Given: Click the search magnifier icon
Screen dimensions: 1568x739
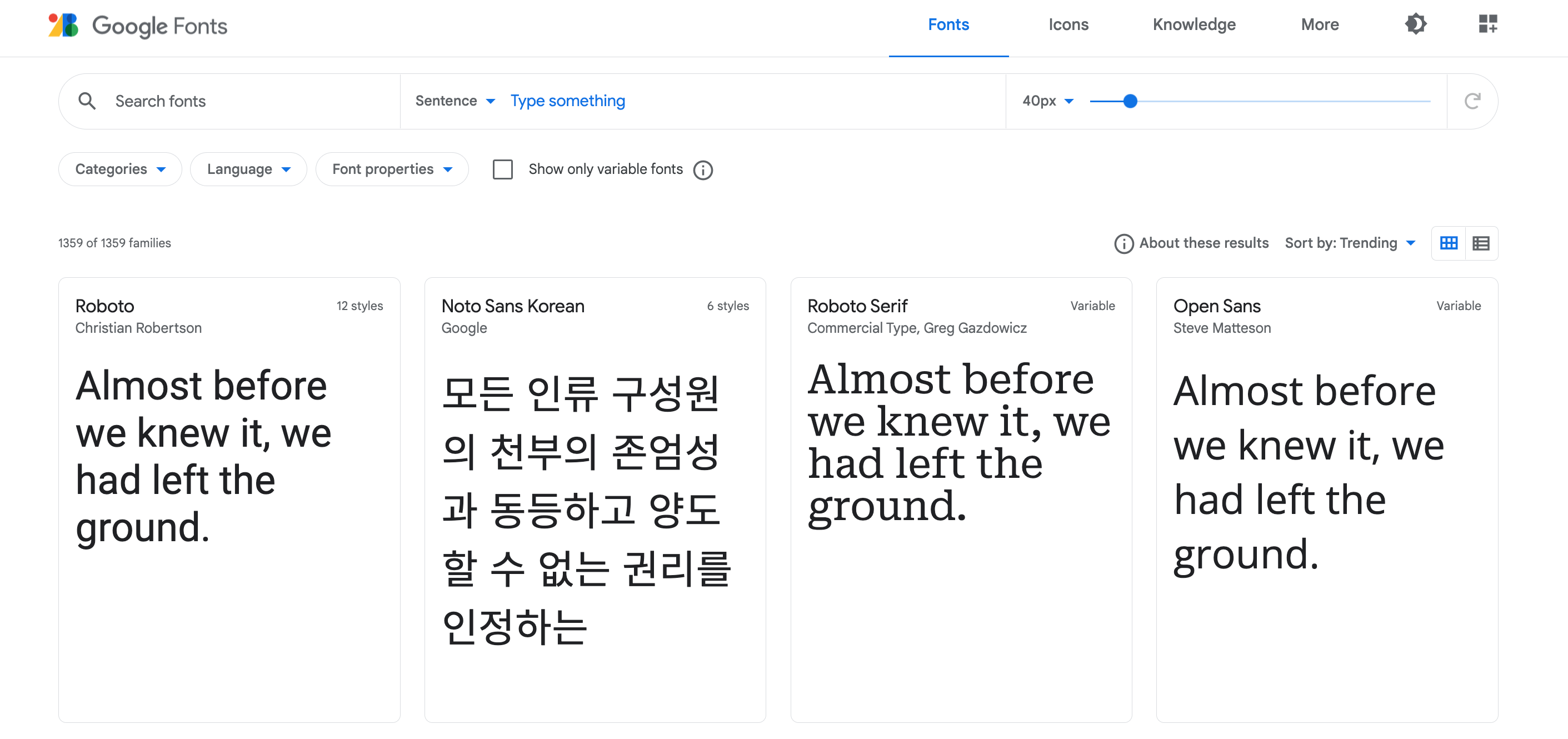Looking at the screenshot, I should tap(87, 101).
